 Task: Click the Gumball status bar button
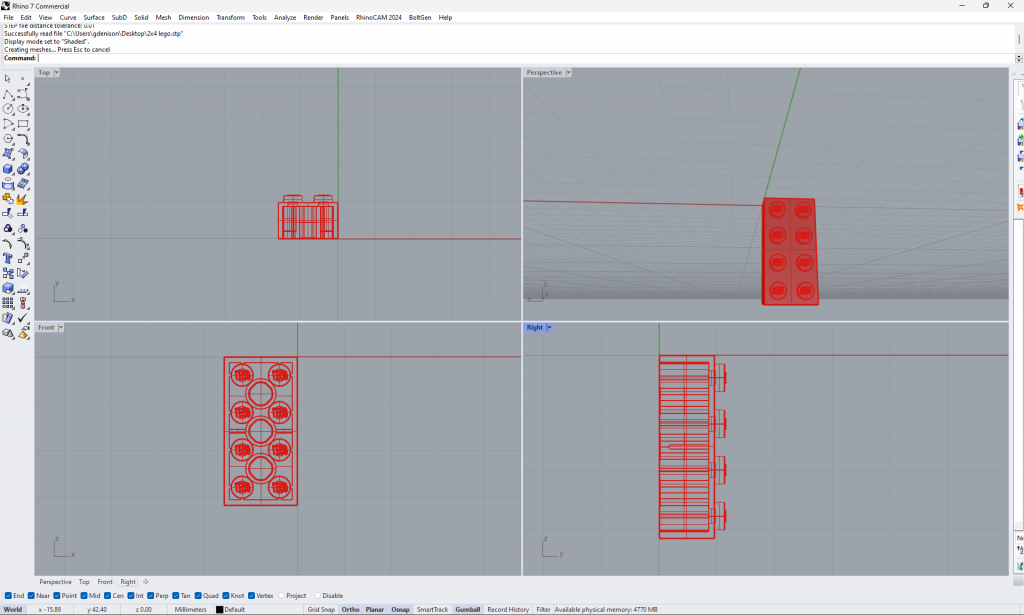pos(467,609)
